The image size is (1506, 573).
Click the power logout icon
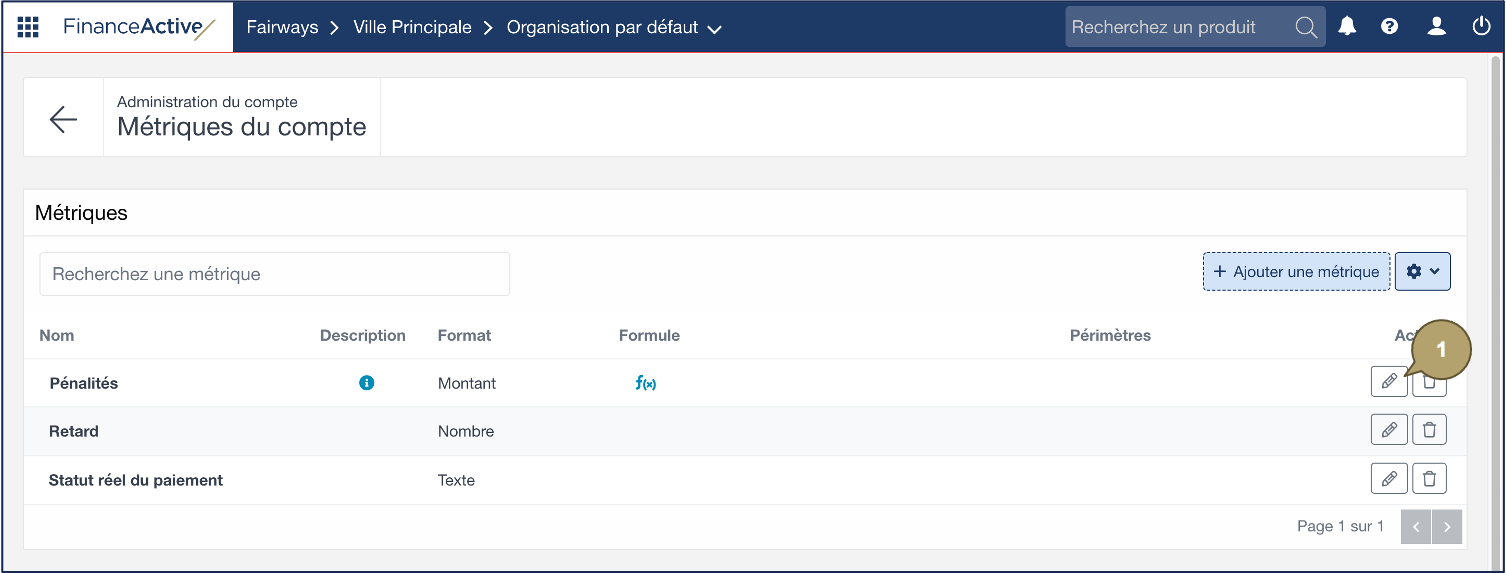coord(1481,27)
